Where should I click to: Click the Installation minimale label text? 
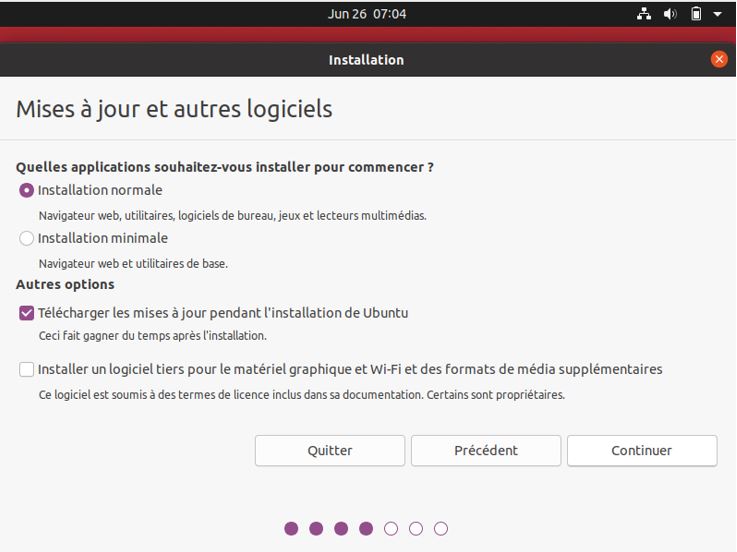point(103,238)
